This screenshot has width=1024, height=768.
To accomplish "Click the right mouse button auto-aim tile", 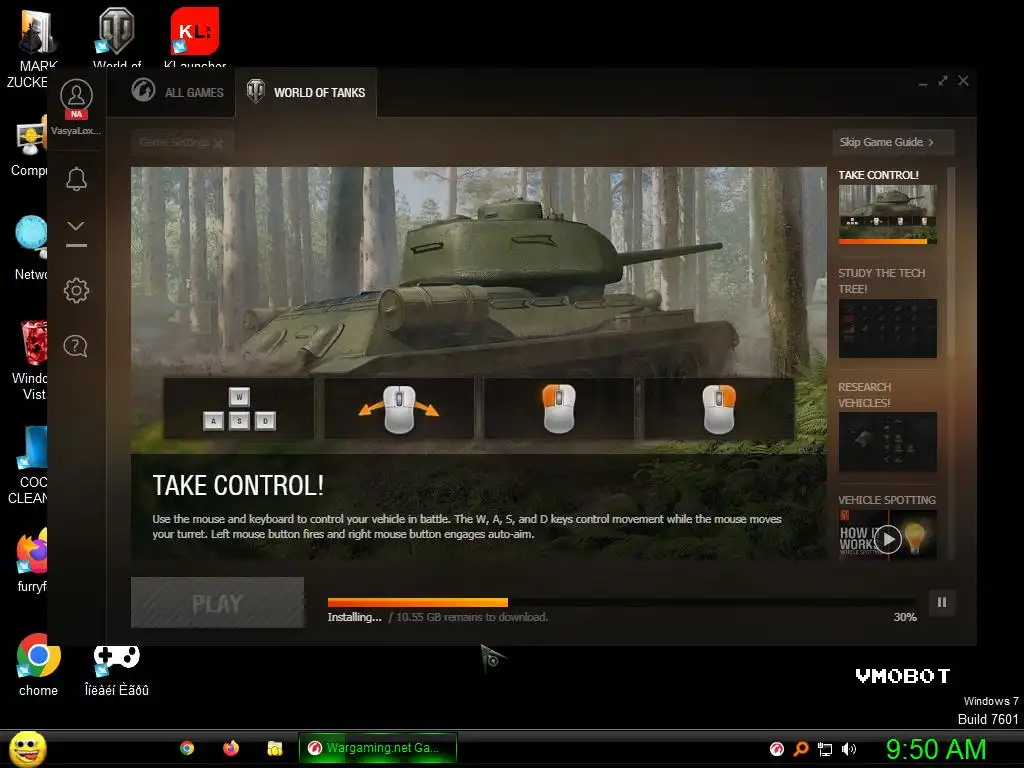I will tap(719, 409).
